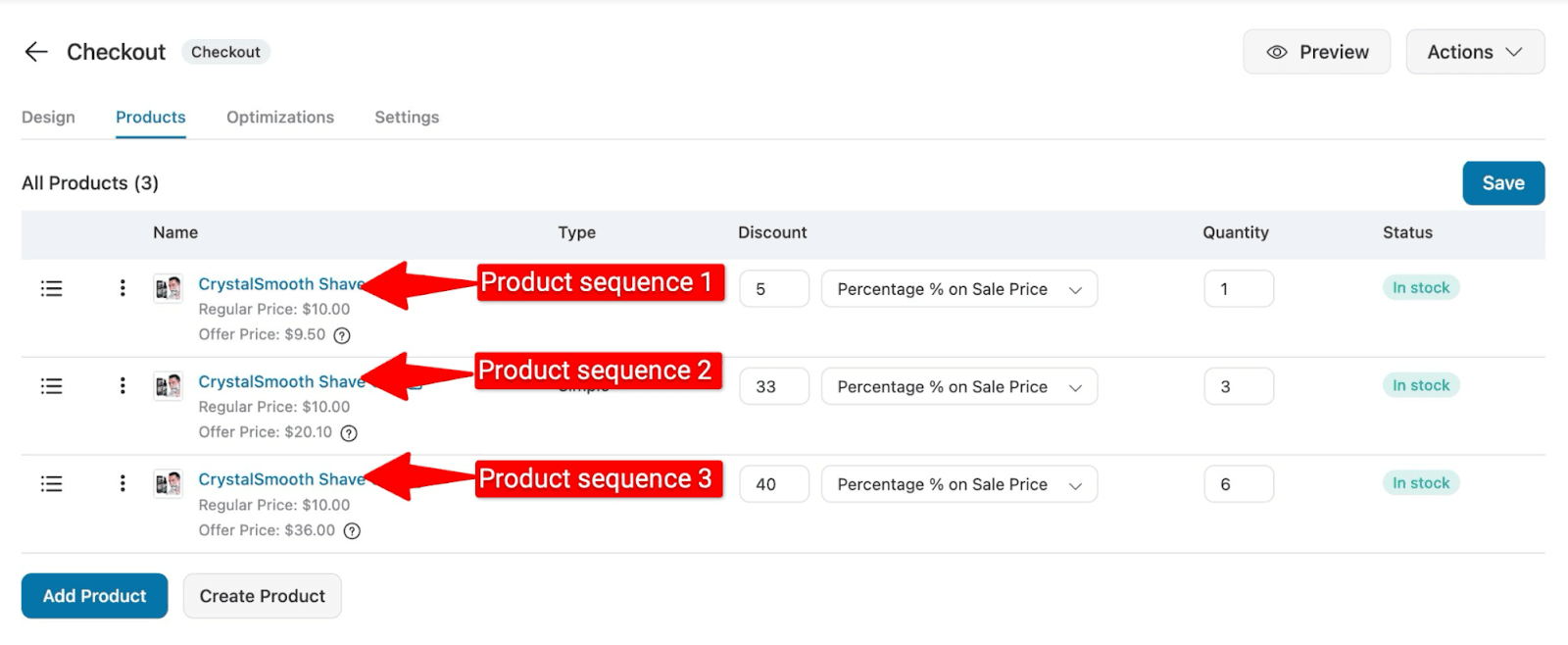
Task: Click product thumbnail in third row
Action: (168, 484)
